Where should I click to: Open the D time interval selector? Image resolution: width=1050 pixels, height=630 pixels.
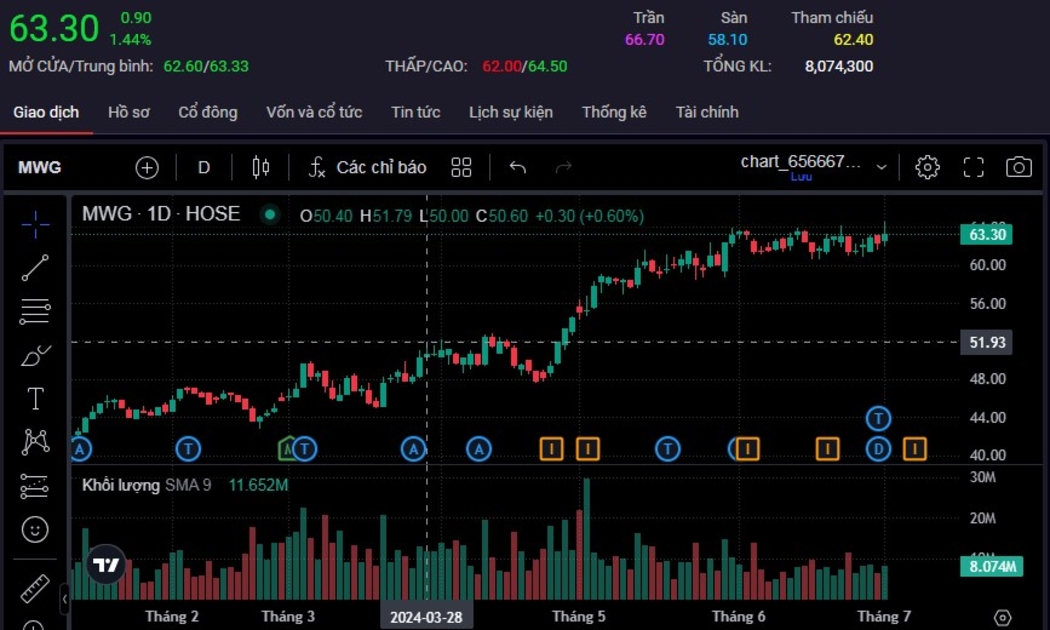tap(204, 167)
